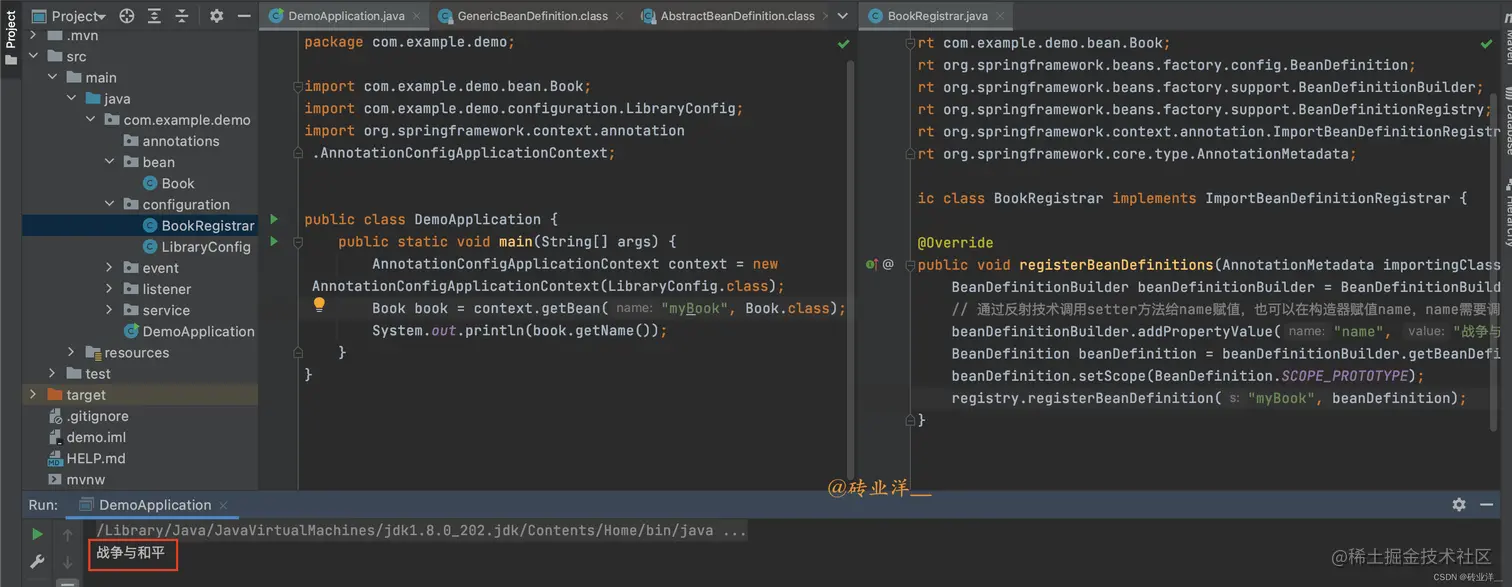Click the fold marker beside first import line
Image resolution: width=1512 pixels, height=587 pixels.
297,87
